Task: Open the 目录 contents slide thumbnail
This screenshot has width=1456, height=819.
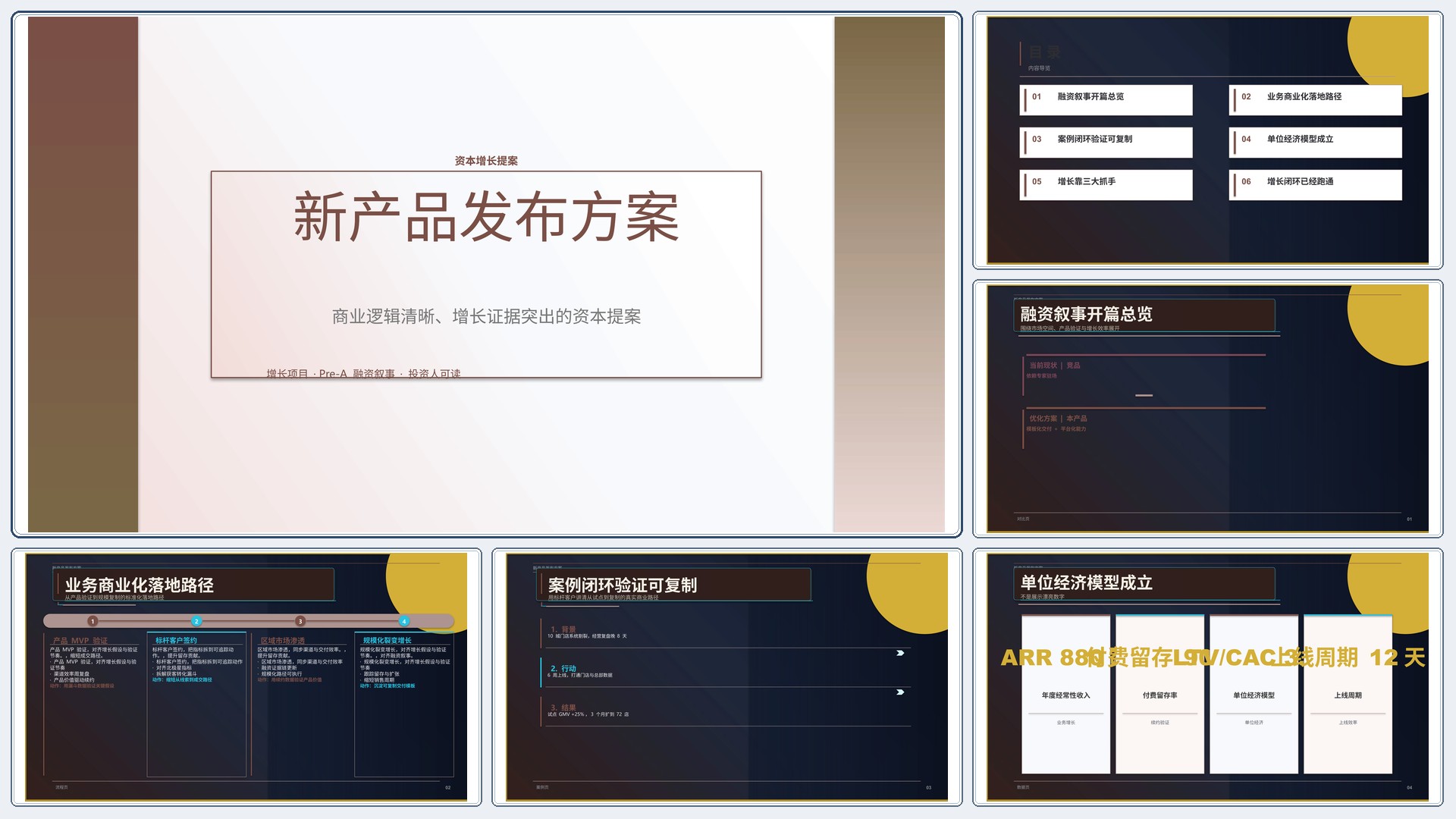Action: [x=1207, y=140]
